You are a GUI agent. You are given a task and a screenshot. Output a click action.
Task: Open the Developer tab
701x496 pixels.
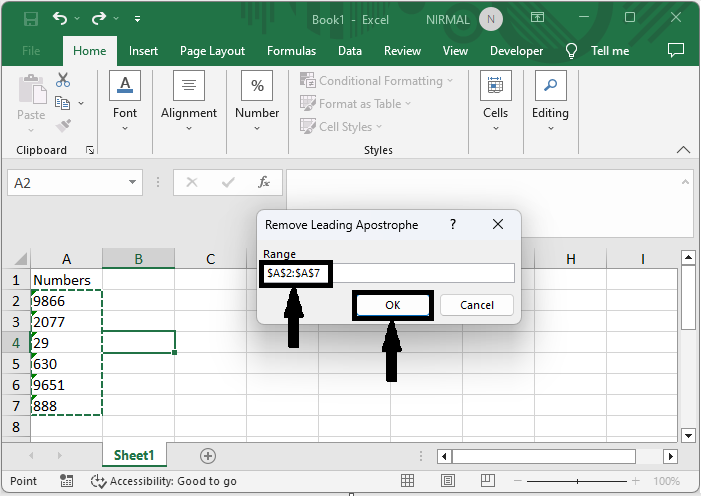tap(516, 51)
